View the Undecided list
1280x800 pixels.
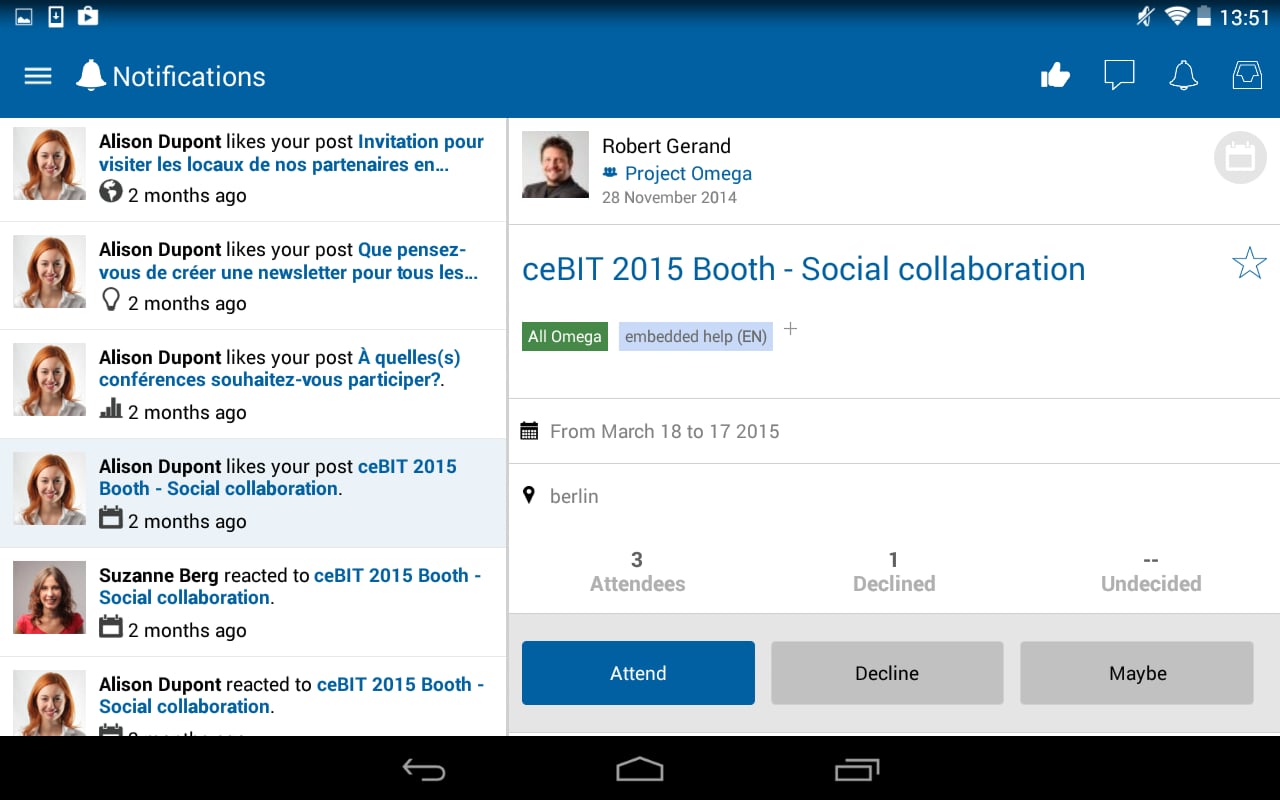coord(1151,572)
